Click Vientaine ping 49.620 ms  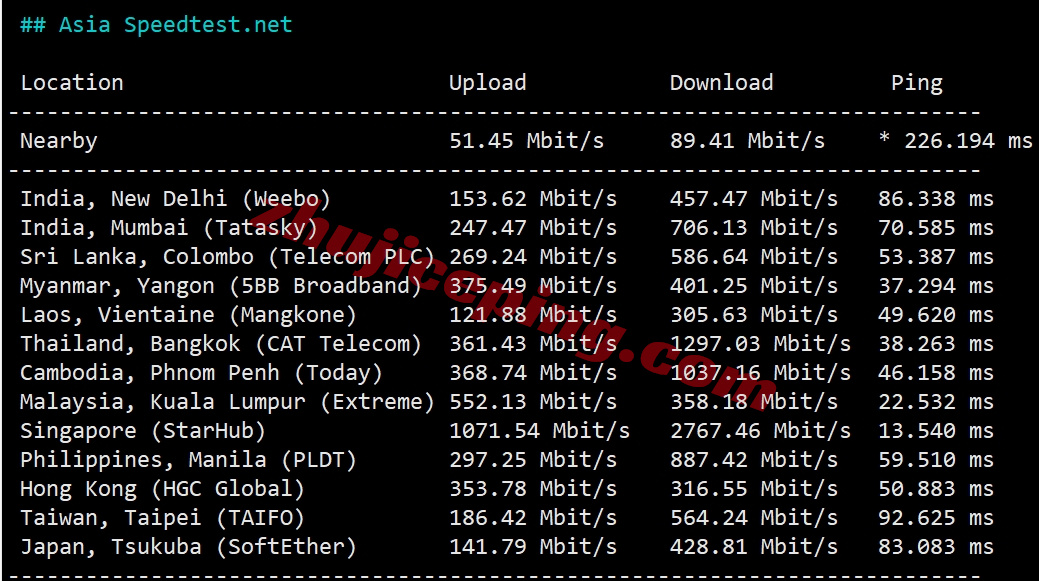point(936,315)
